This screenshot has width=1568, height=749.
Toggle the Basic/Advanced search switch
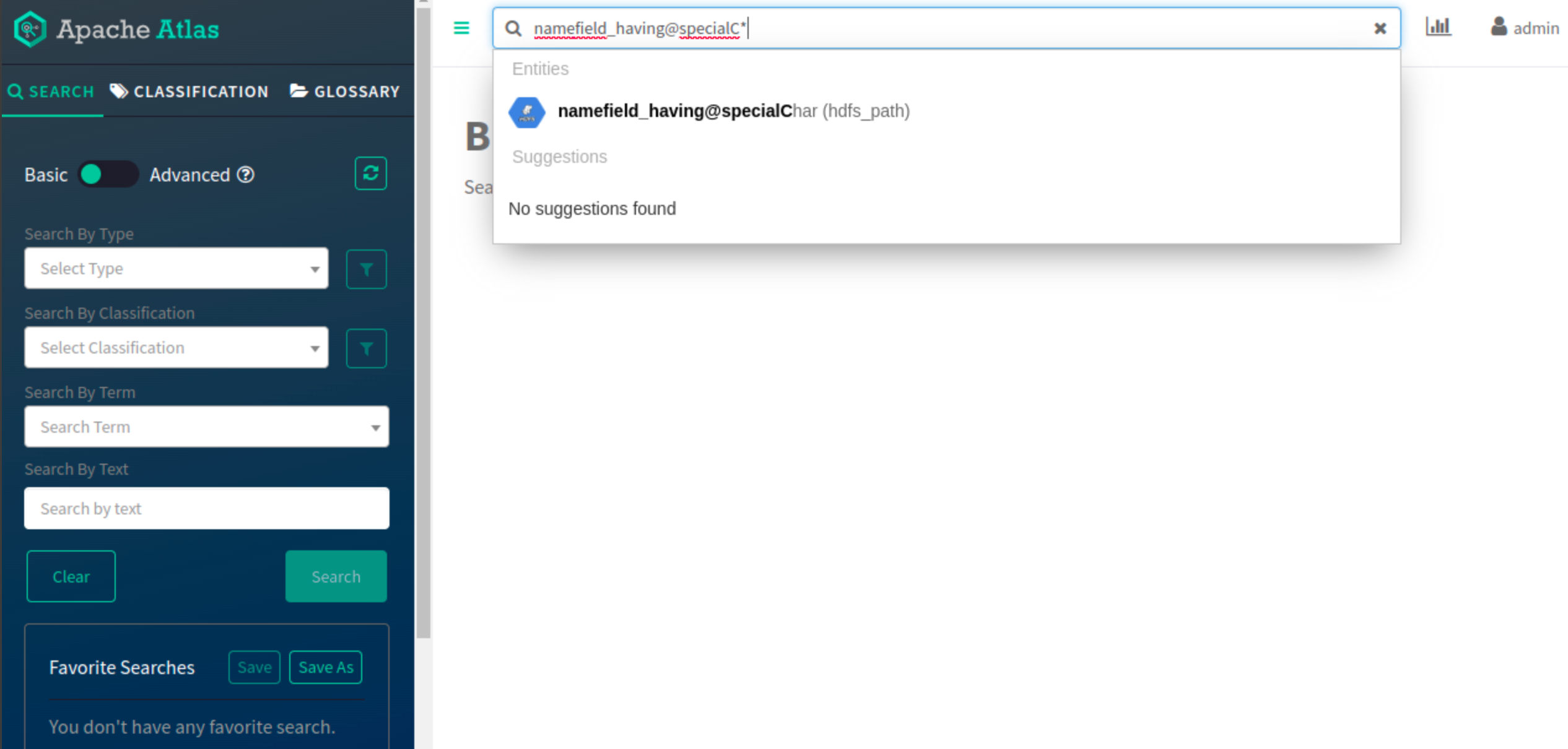[108, 175]
